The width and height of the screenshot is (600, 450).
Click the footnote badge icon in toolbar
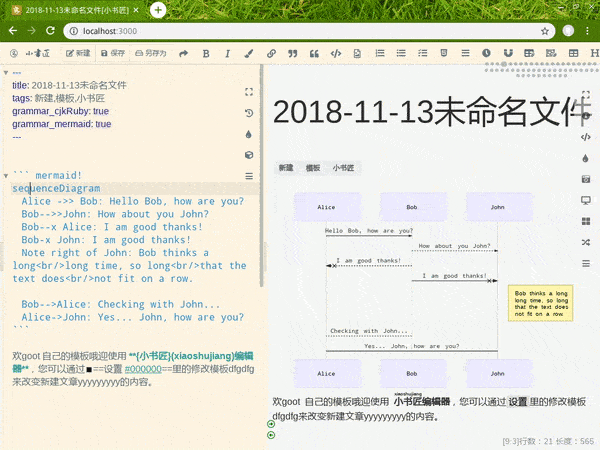pos(444,53)
